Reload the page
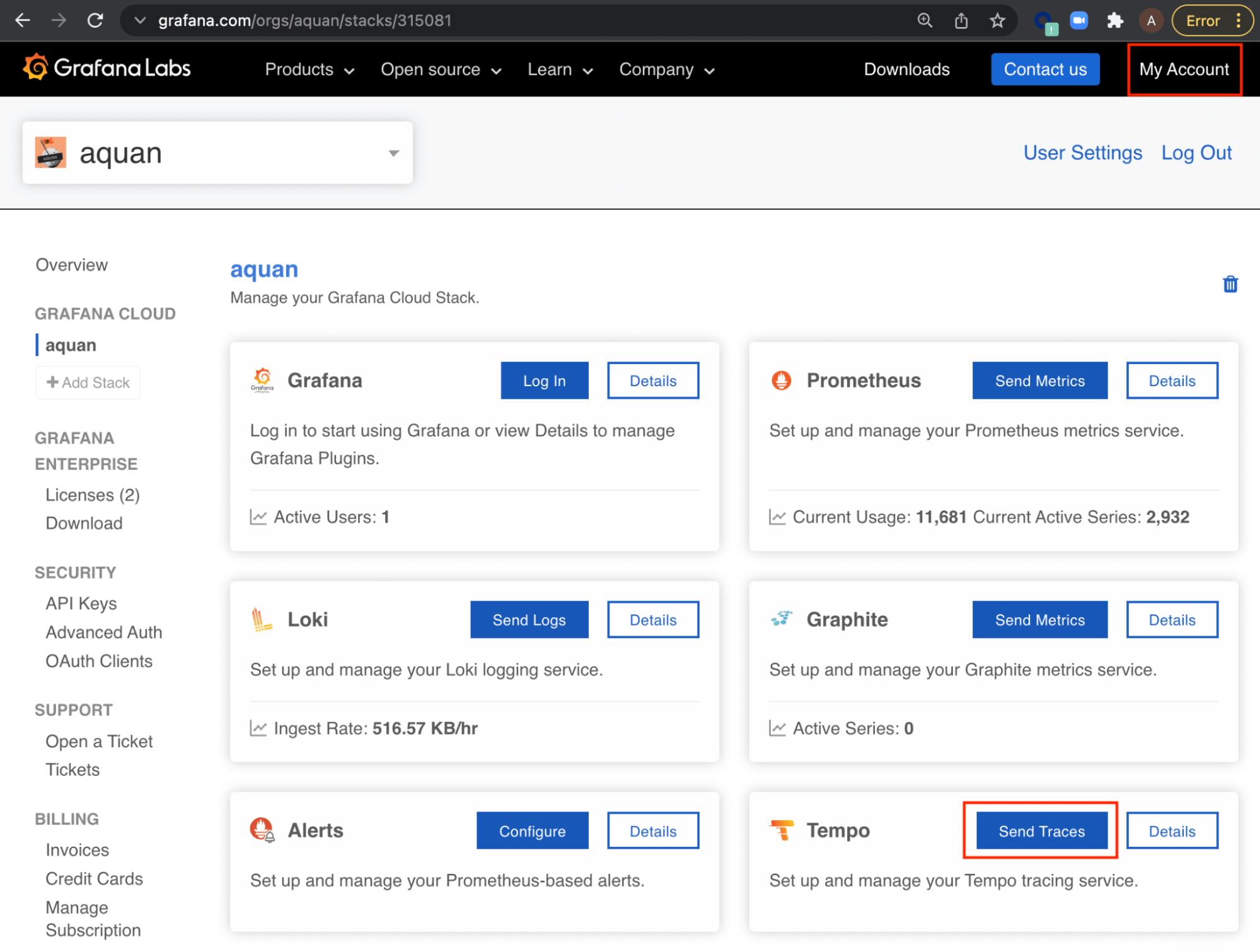The width and height of the screenshot is (1260, 952). click(95, 20)
